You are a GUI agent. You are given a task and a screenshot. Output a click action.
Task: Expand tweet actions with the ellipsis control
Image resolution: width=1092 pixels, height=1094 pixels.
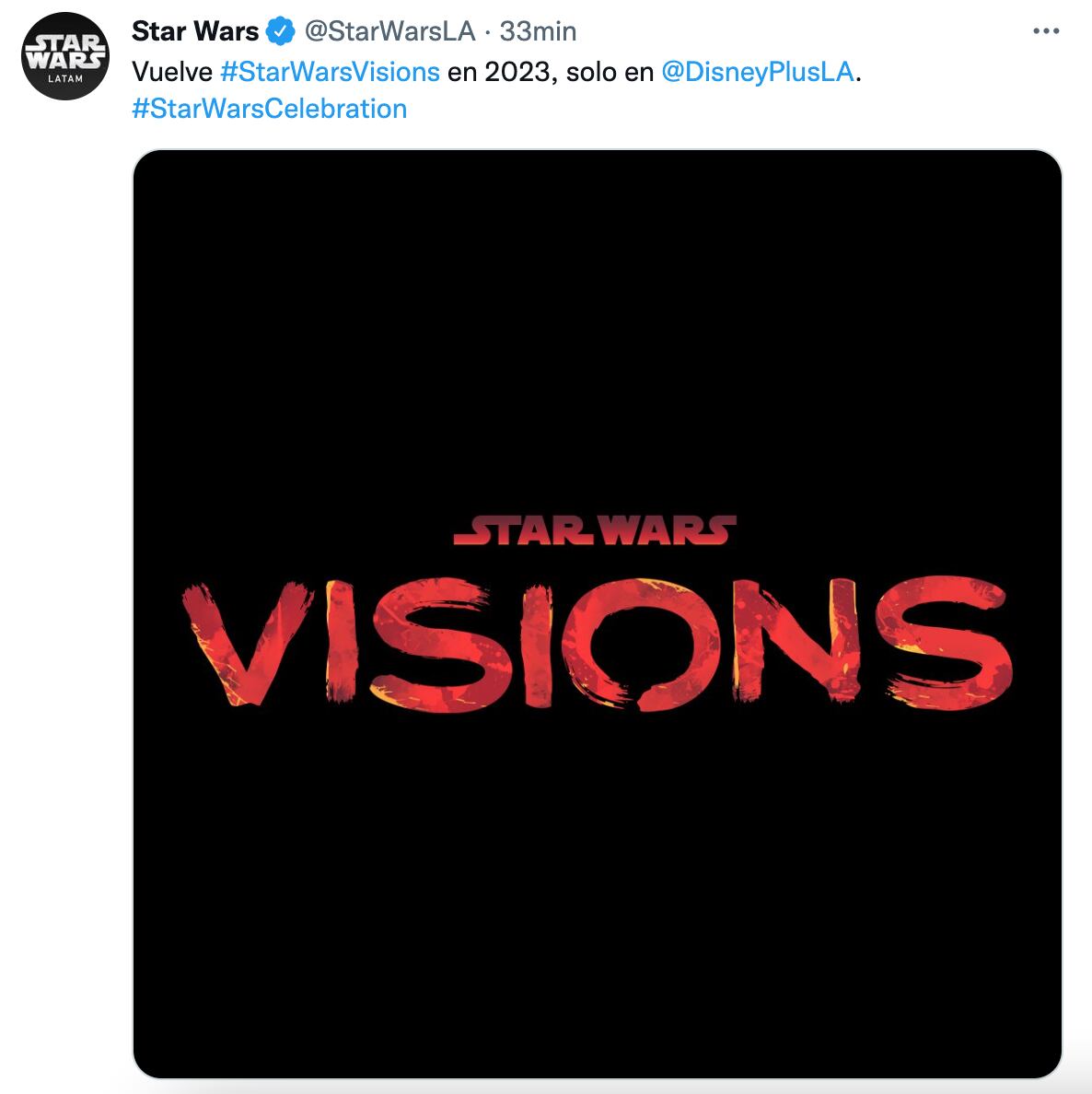pyautogui.click(x=1046, y=29)
